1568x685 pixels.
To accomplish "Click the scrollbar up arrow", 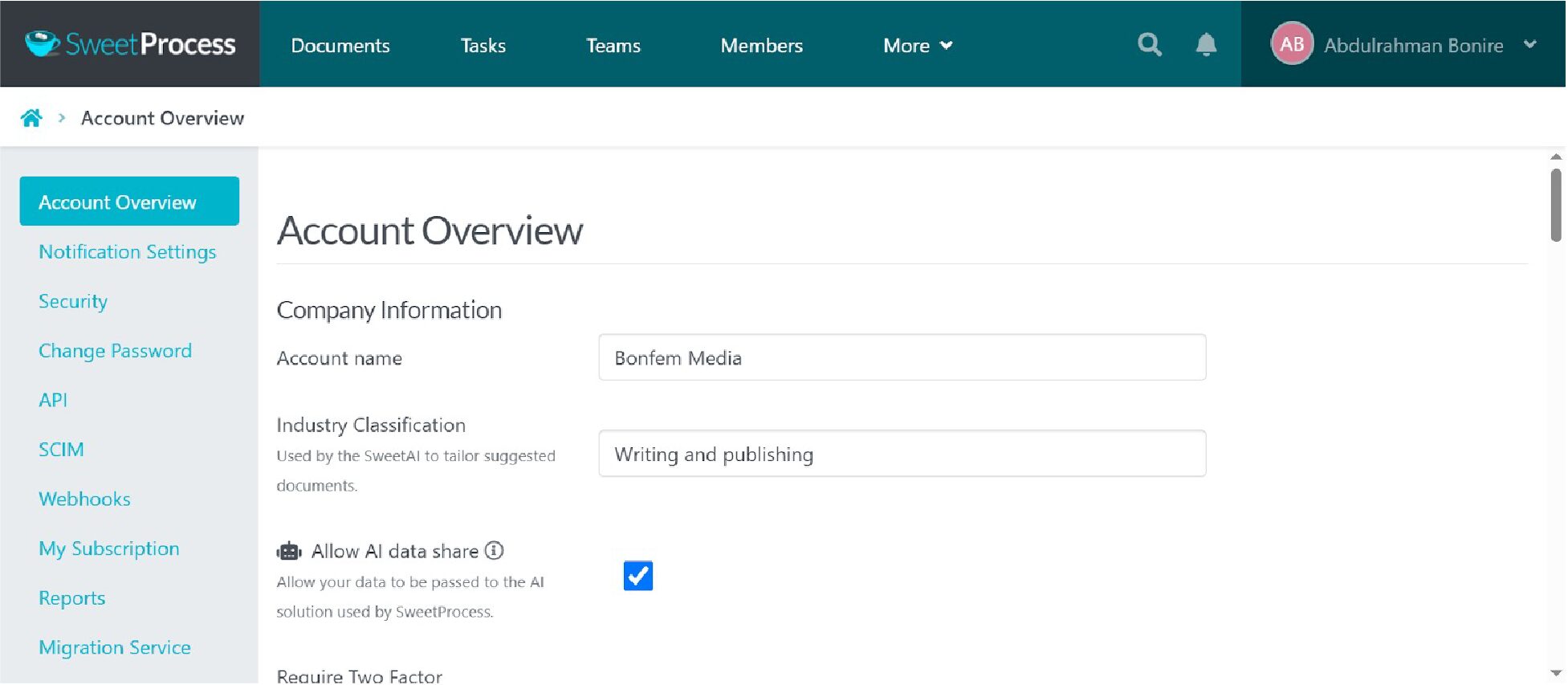I will click(1556, 157).
